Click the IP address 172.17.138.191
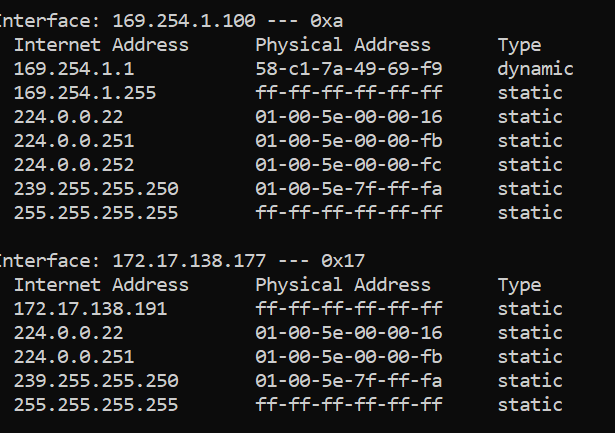The image size is (615, 433). [x=90, y=309]
